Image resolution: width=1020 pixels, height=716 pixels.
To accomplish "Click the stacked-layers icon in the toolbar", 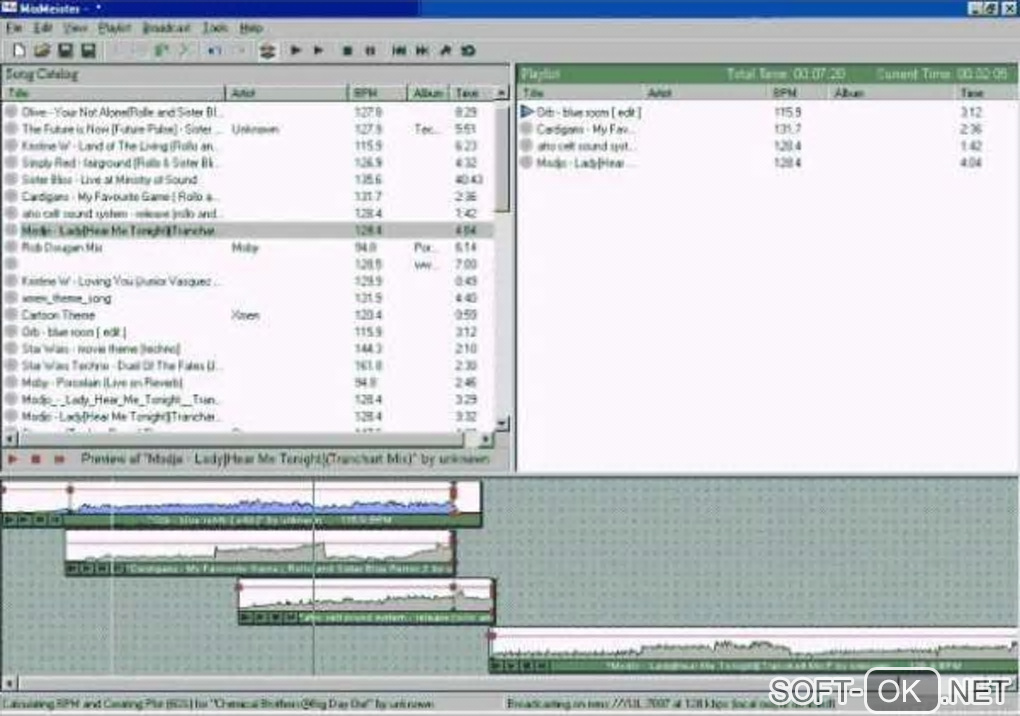I will (x=267, y=51).
